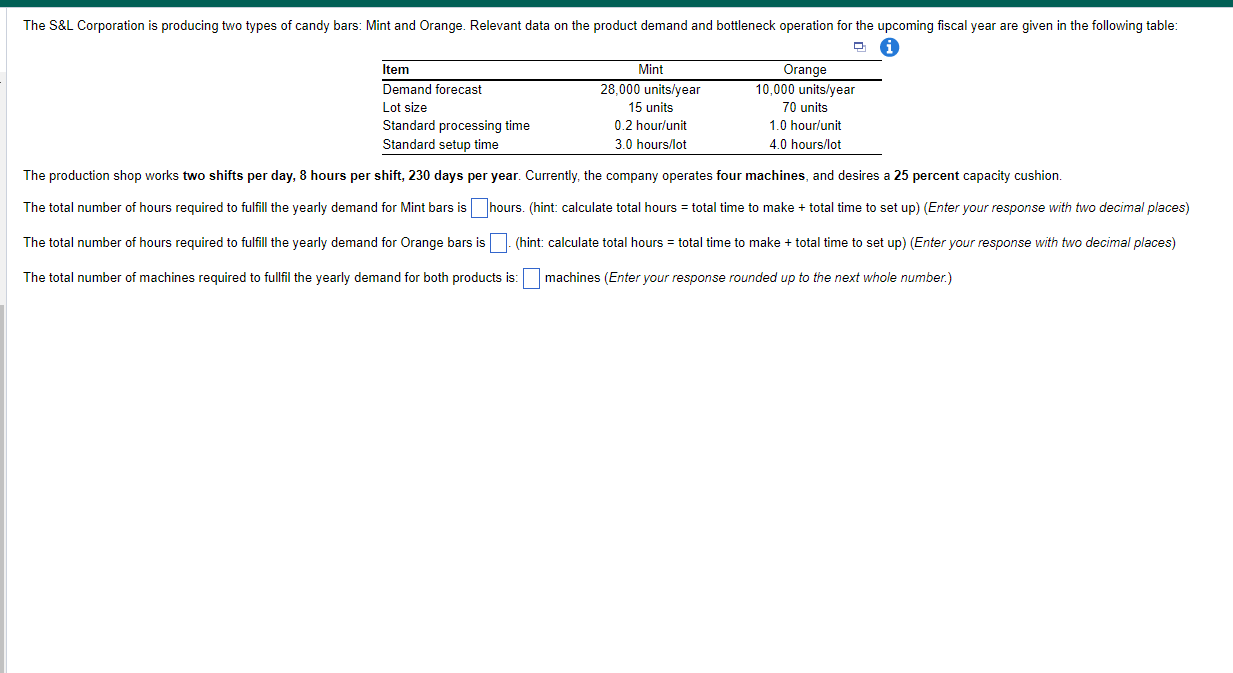Click the Demand forecast table row
The height and width of the screenshot is (673, 1233).
pos(433,89)
